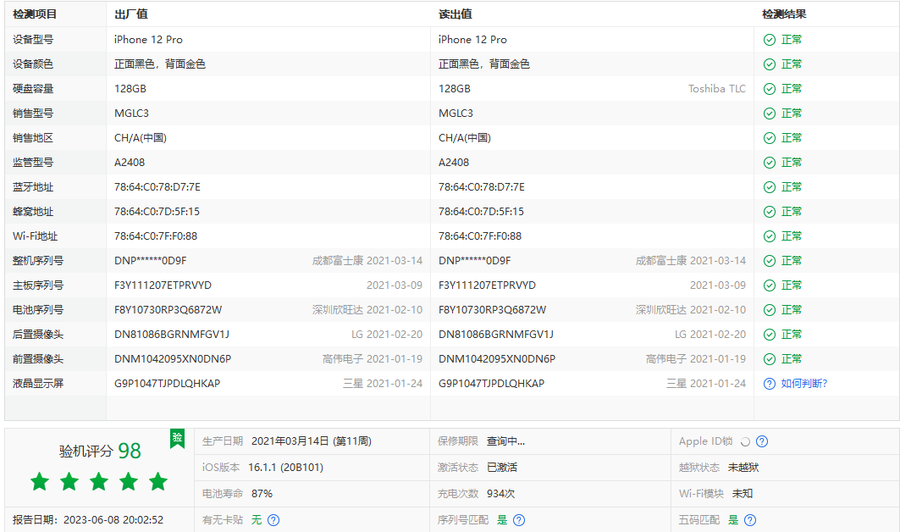Screen dimensions: 900x532
Task: Open the help icon next to Apple ID锁
Action: 762,441
